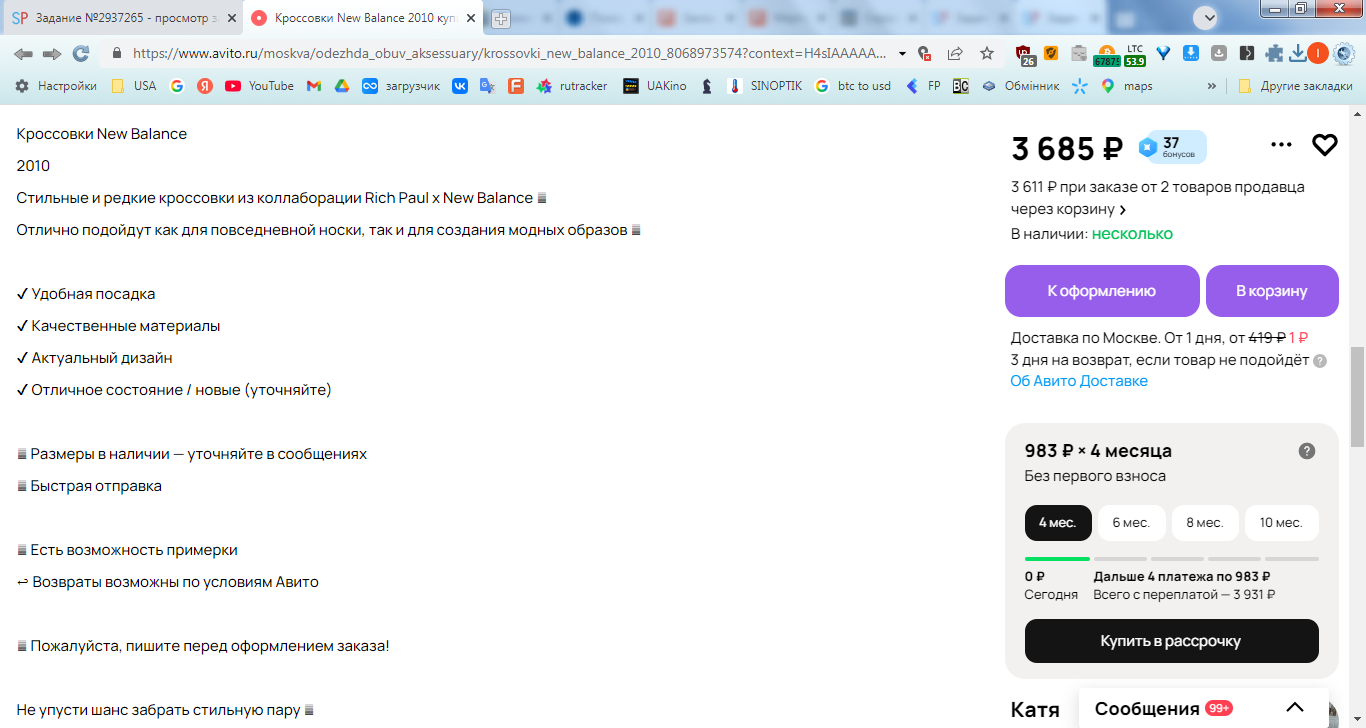Click the 37 bonuses badge
Image resolution: width=1366 pixels, height=728 pixels.
pos(1172,147)
